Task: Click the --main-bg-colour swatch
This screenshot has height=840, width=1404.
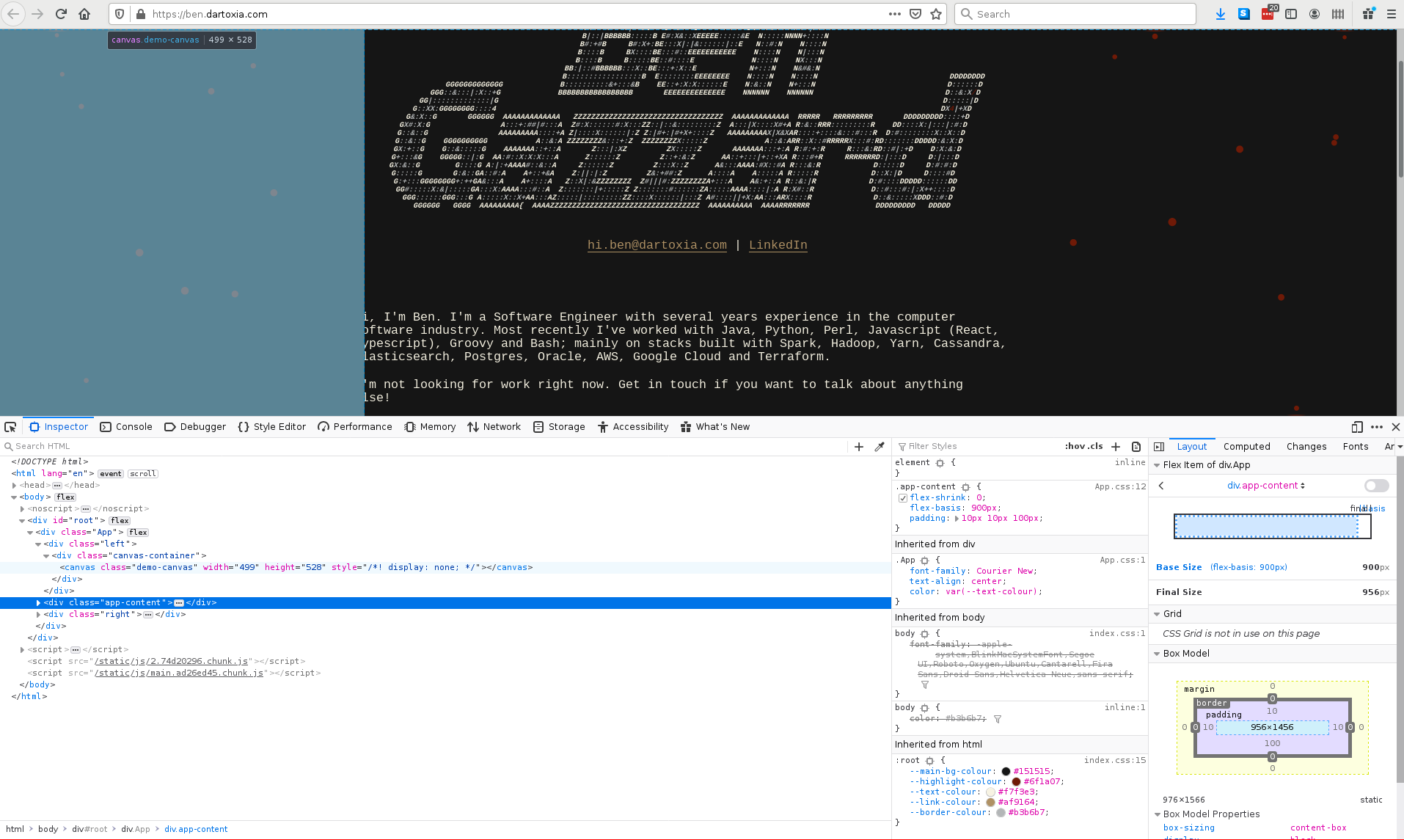Action: click(1006, 772)
